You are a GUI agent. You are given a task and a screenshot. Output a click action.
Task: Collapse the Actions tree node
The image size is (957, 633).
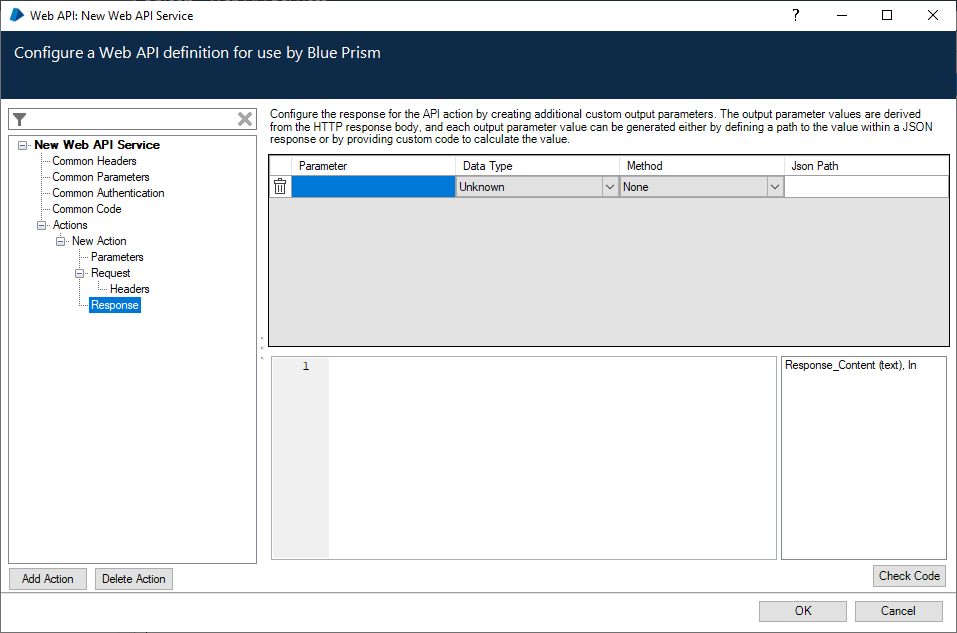(x=42, y=225)
